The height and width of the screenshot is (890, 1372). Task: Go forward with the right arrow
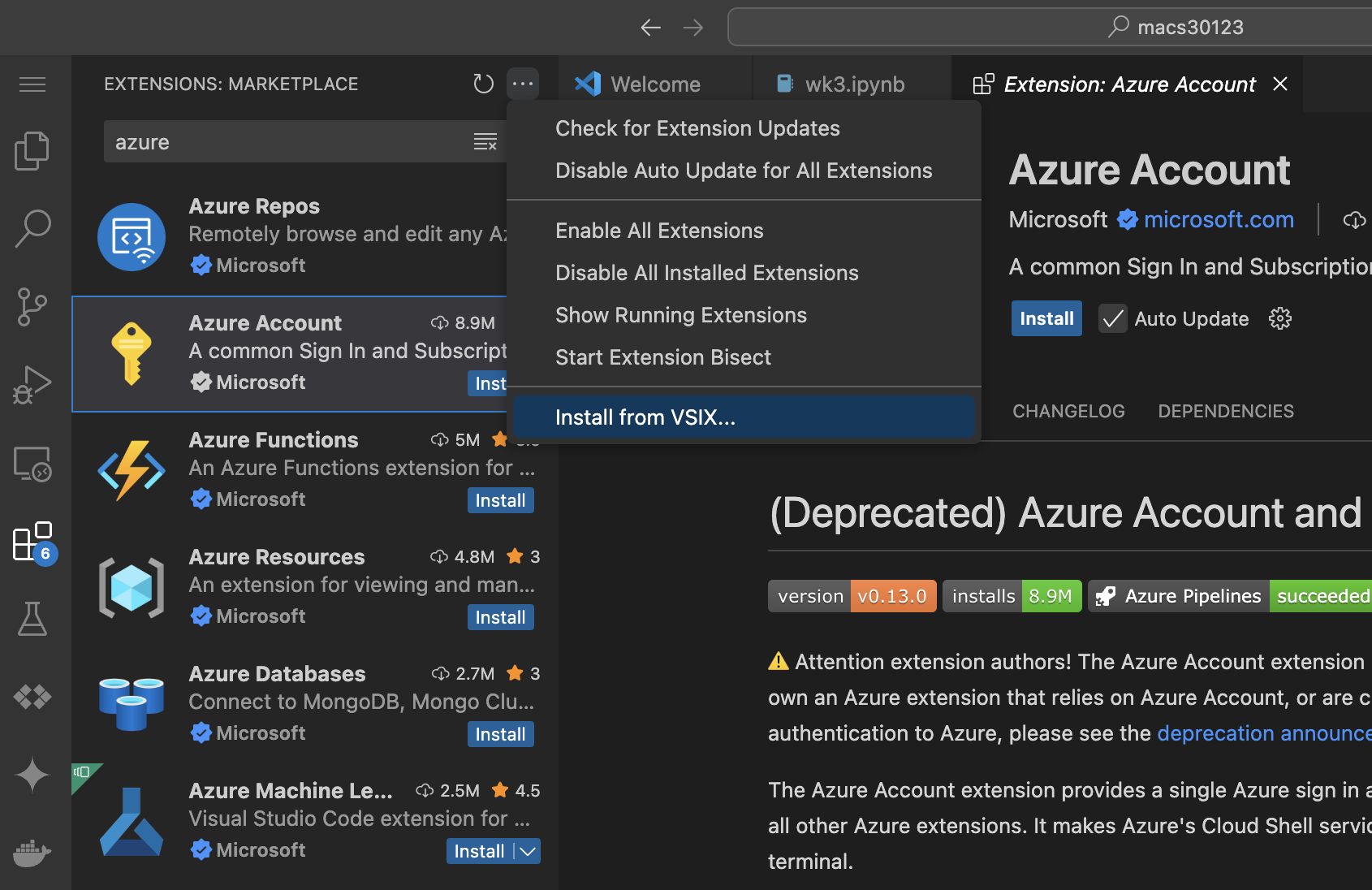point(693,28)
